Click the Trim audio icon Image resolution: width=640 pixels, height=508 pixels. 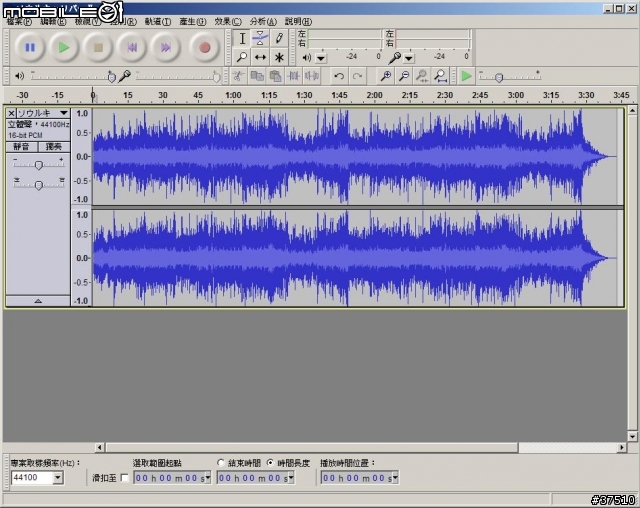pyautogui.click(x=293, y=76)
